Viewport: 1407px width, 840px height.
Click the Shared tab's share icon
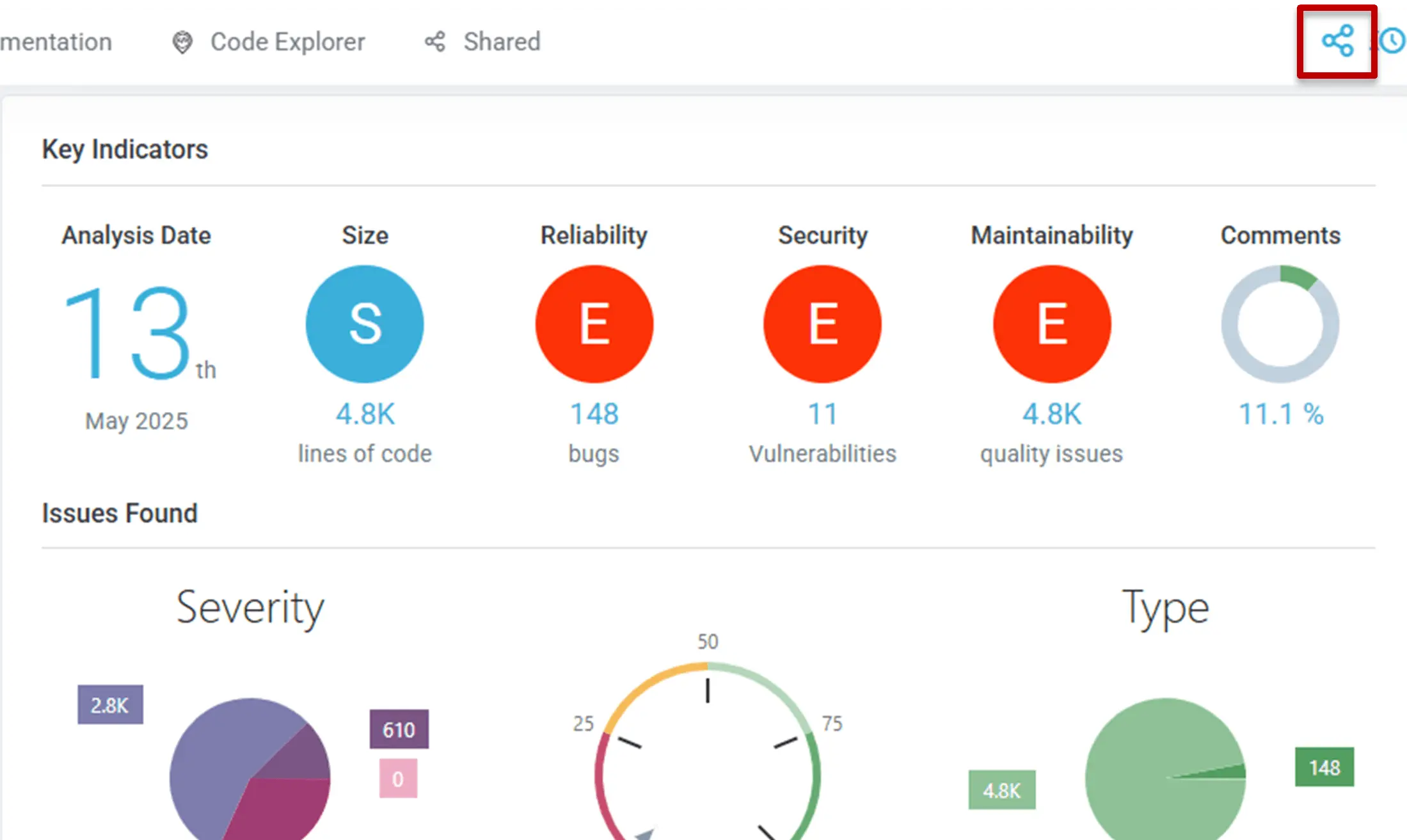(435, 42)
